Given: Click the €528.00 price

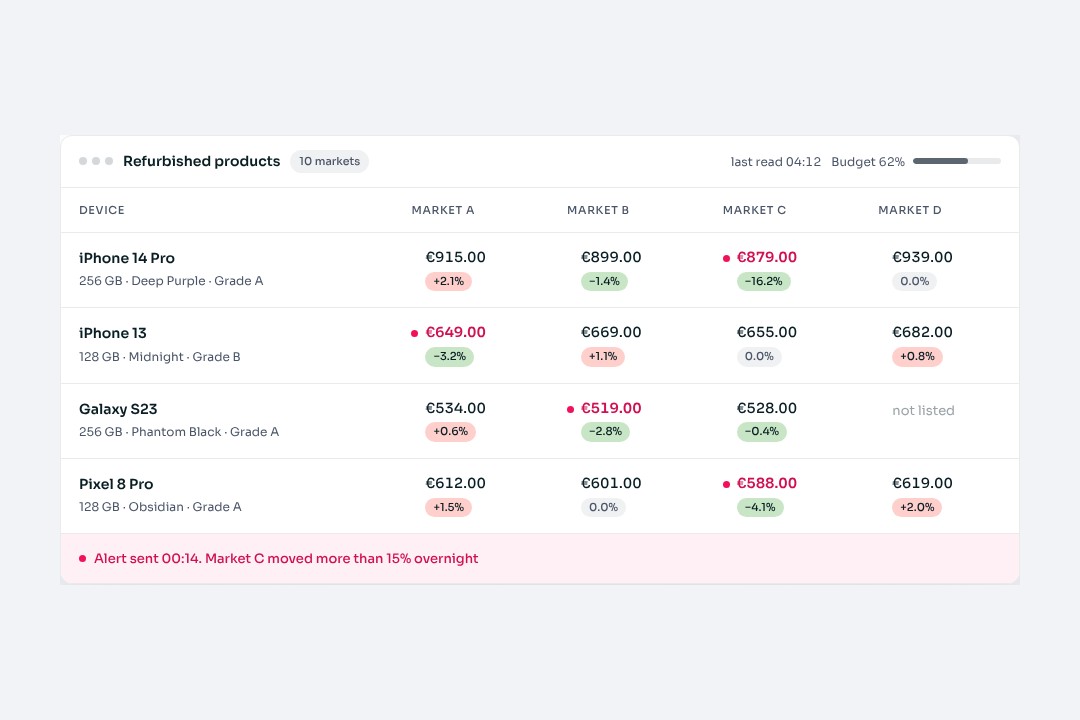Looking at the screenshot, I should (x=767, y=408).
